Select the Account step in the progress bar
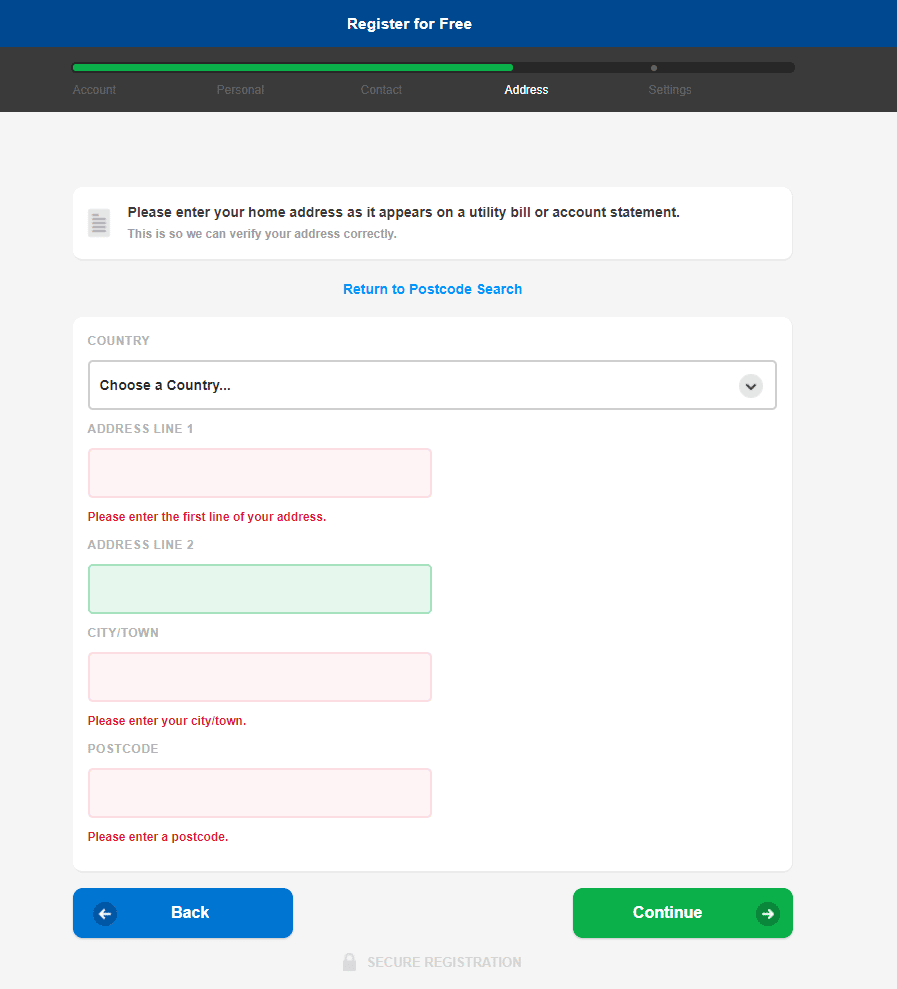This screenshot has width=897, height=989. [94, 90]
